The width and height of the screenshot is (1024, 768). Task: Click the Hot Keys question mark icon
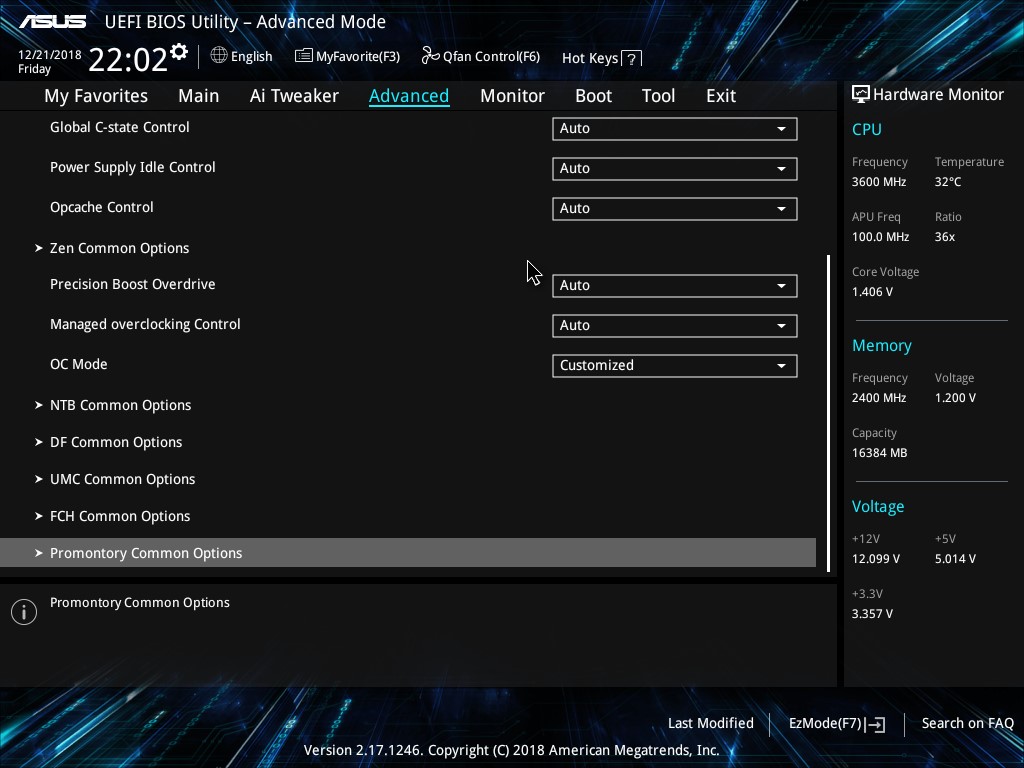click(x=631, y=59)
